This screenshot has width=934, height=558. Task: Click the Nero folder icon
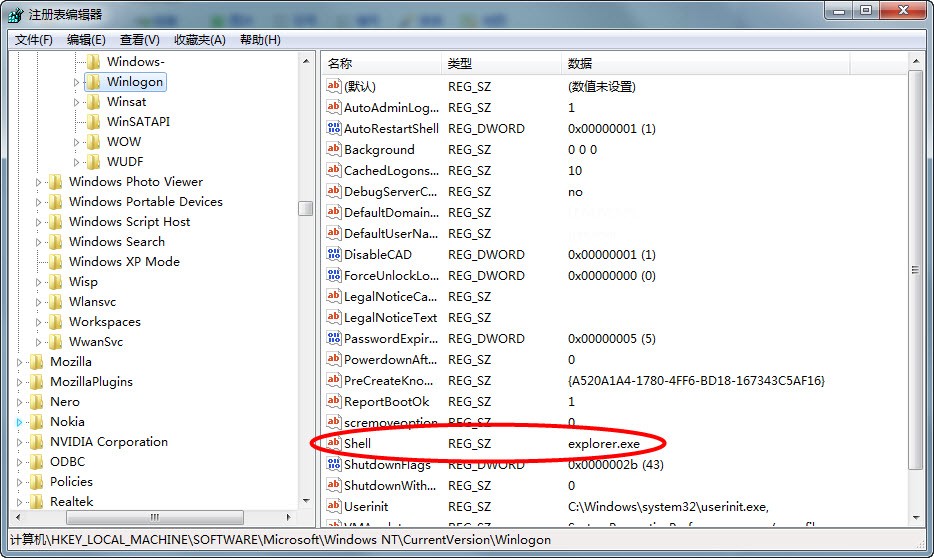coord(36,402)
